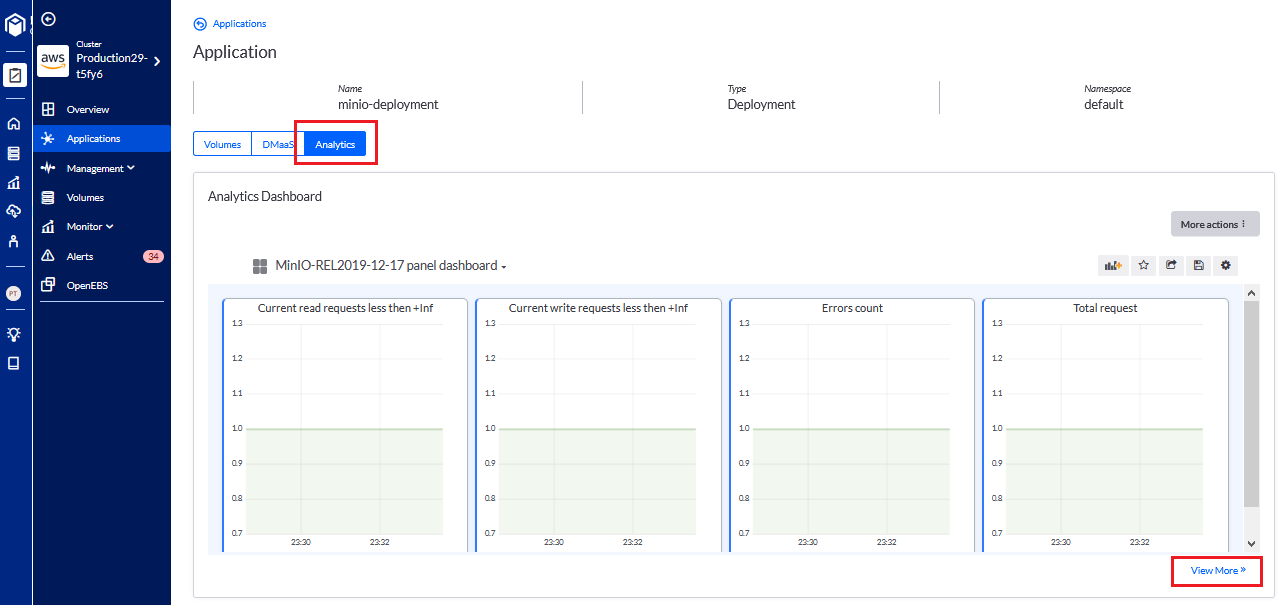1288x605 pixels.
Task: Click the Errors count panel title
Action: pyautogui.click(x=852, y=308)
